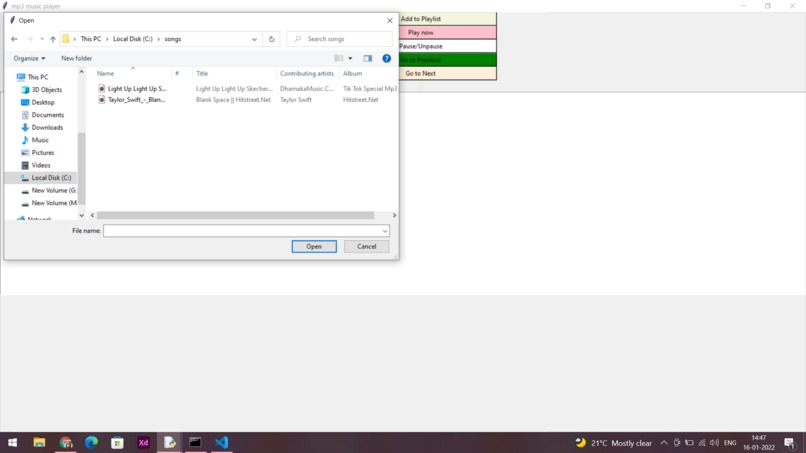Open Google Chrome from taskbar
Image resolution: width=806 pixels, height=453 pixels.
66,443
